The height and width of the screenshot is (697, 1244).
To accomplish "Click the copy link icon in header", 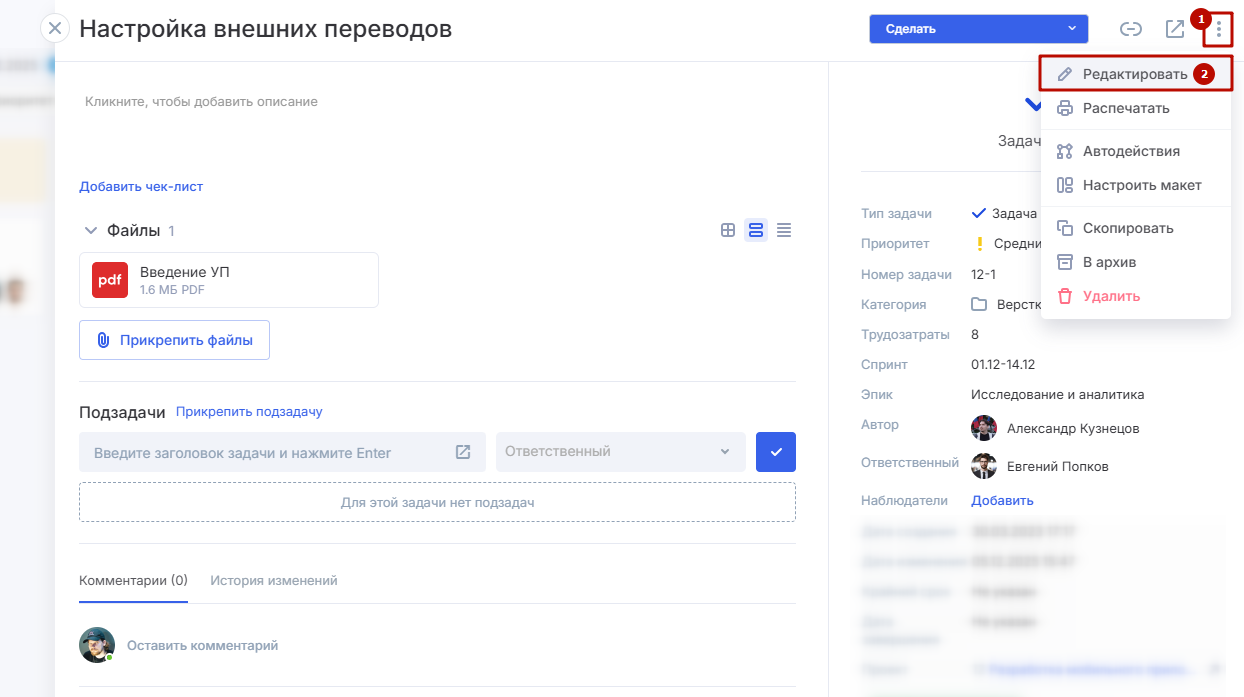I will click(x=1130, y=29).
